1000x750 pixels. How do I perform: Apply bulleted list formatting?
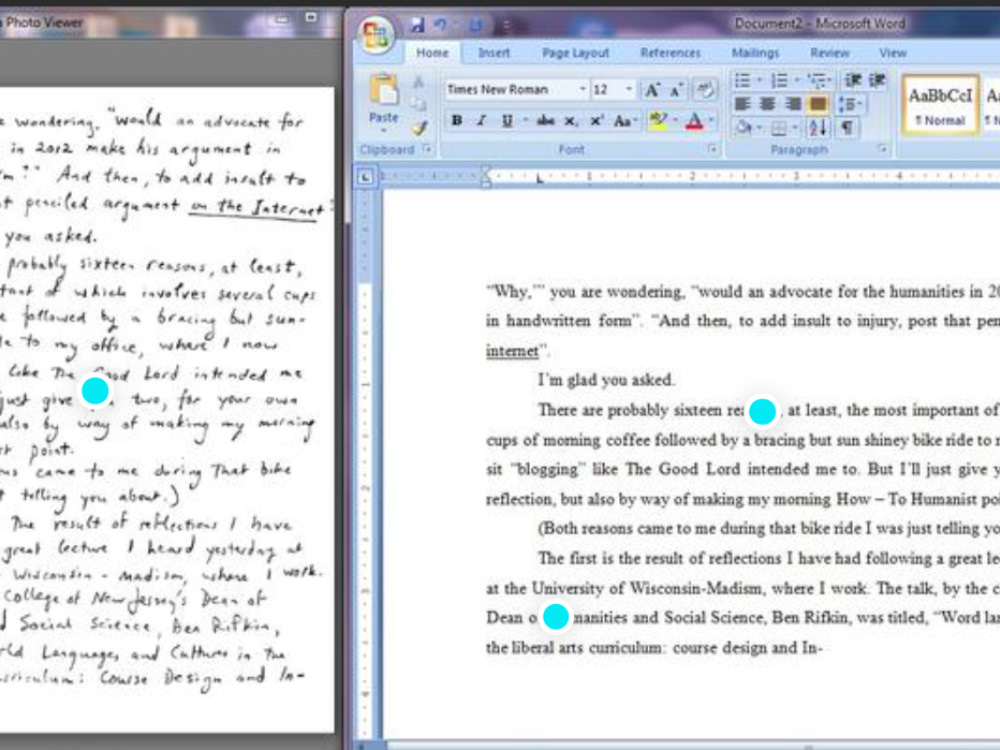coord(742,80)
